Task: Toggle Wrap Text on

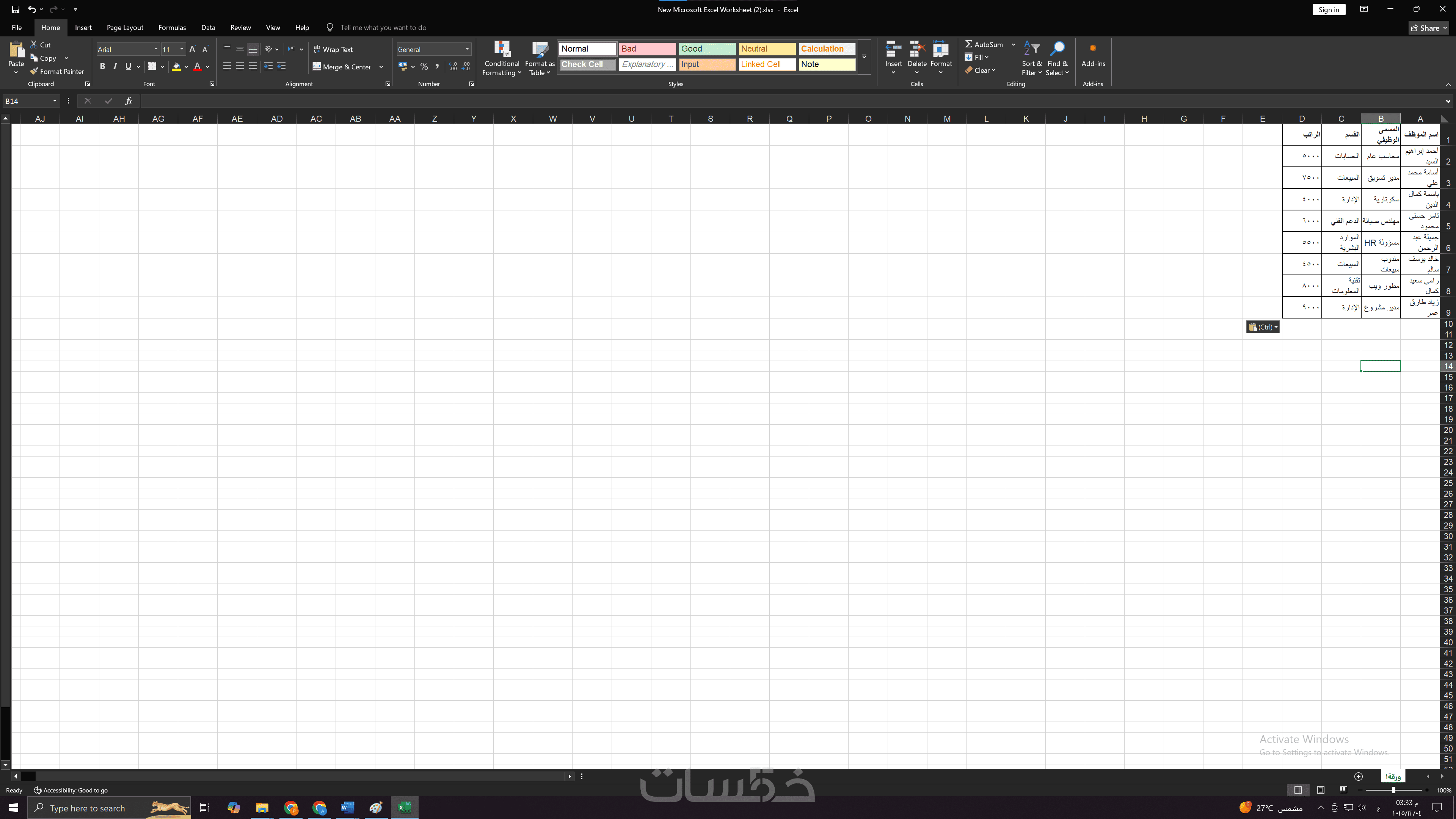Action: click(x=333, y=50)
